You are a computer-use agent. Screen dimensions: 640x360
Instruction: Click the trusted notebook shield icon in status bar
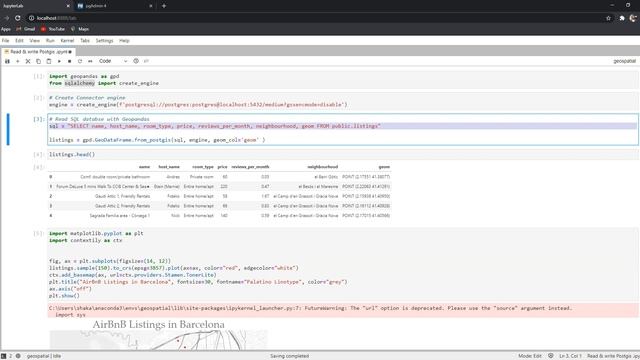[x=551, y=356]
